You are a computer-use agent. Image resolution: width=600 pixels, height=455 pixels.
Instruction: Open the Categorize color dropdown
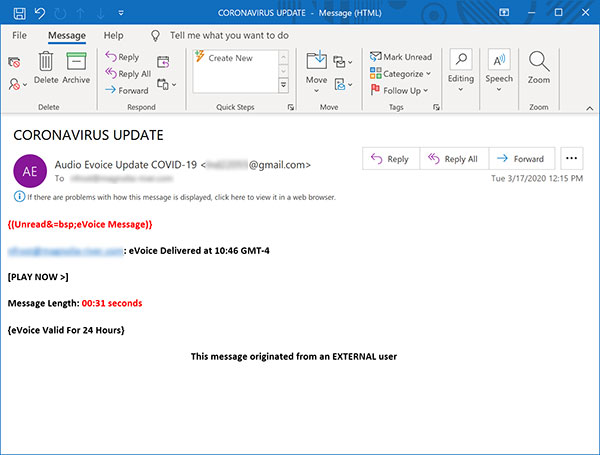coord(400,73)
